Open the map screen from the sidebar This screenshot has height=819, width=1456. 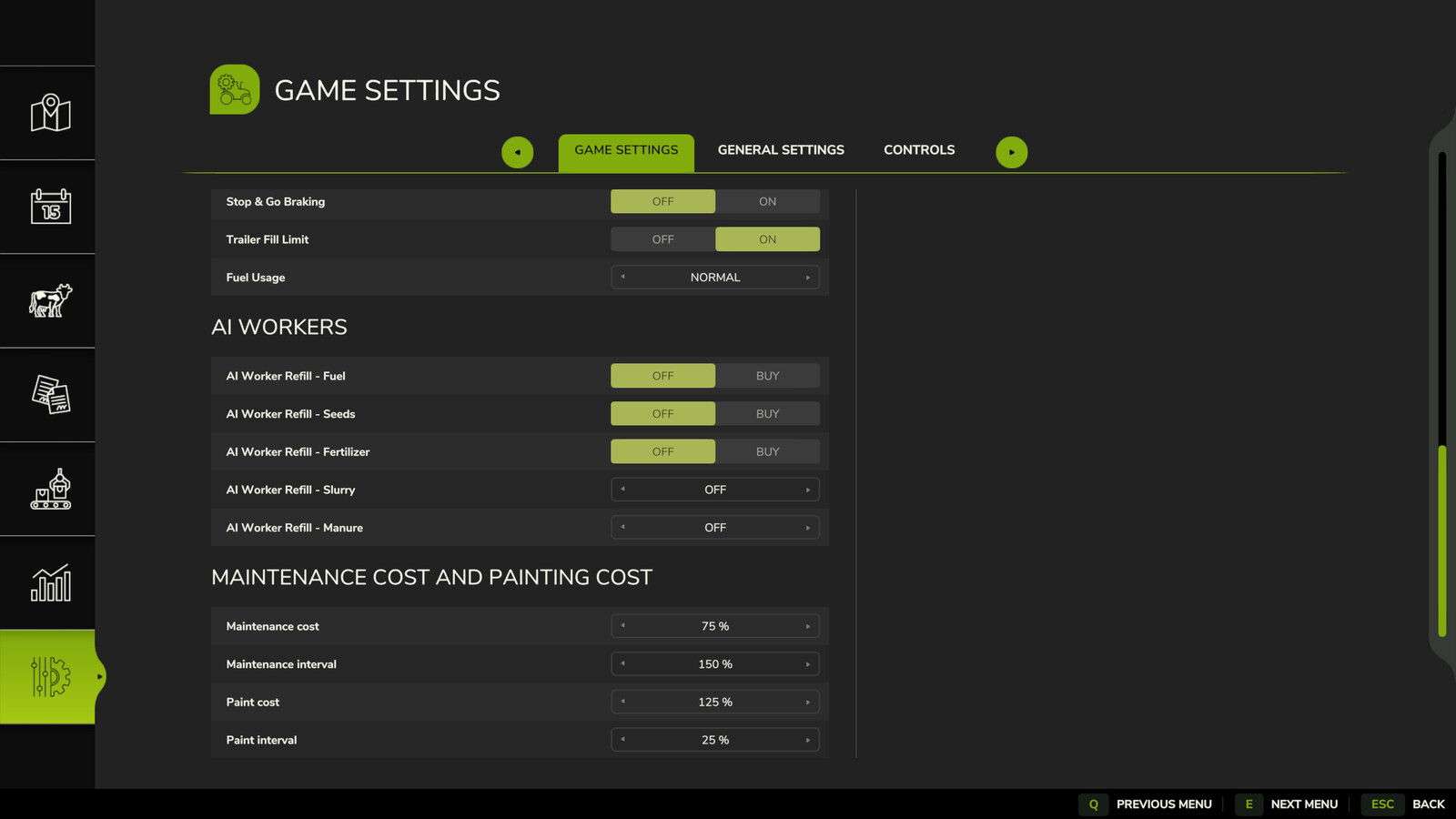[47, 113]
